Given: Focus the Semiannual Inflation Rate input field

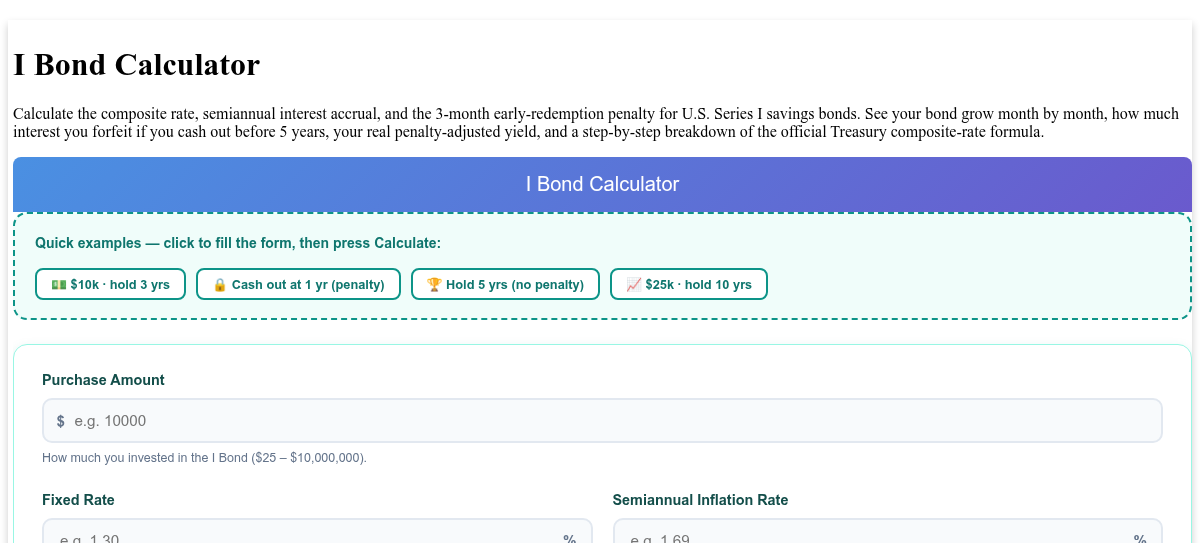Looking at the screenshot, I should point(888,531).
